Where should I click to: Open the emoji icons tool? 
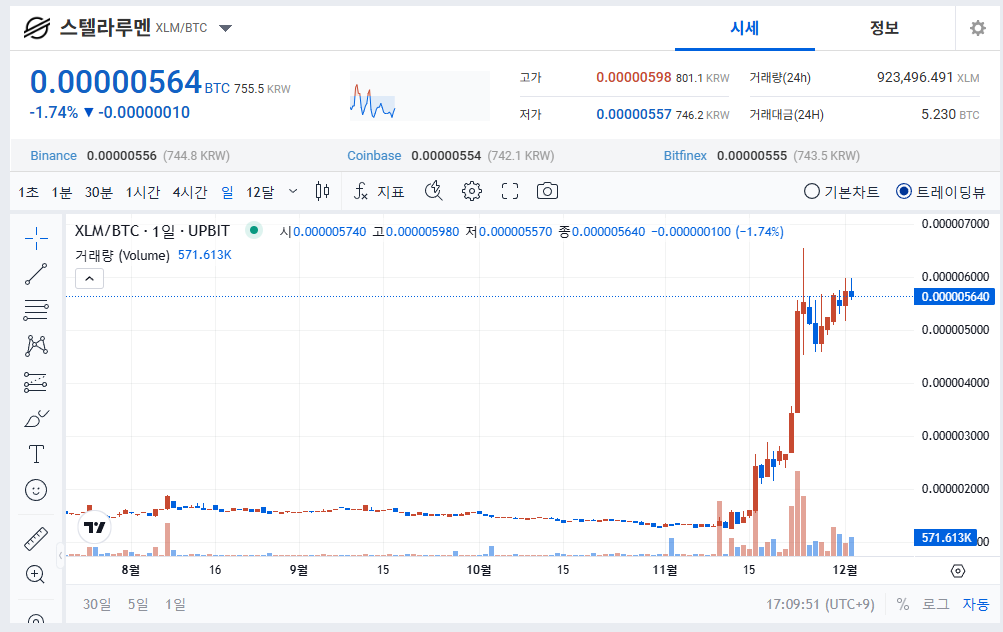(x=36, y=491)
